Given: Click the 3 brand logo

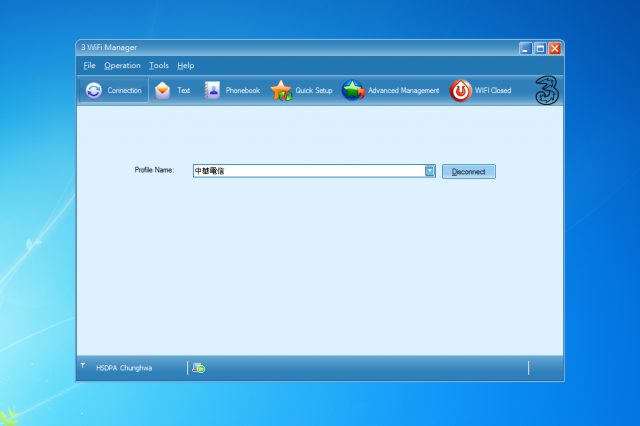Looking at the screenshot, I should tap(547, 90).
